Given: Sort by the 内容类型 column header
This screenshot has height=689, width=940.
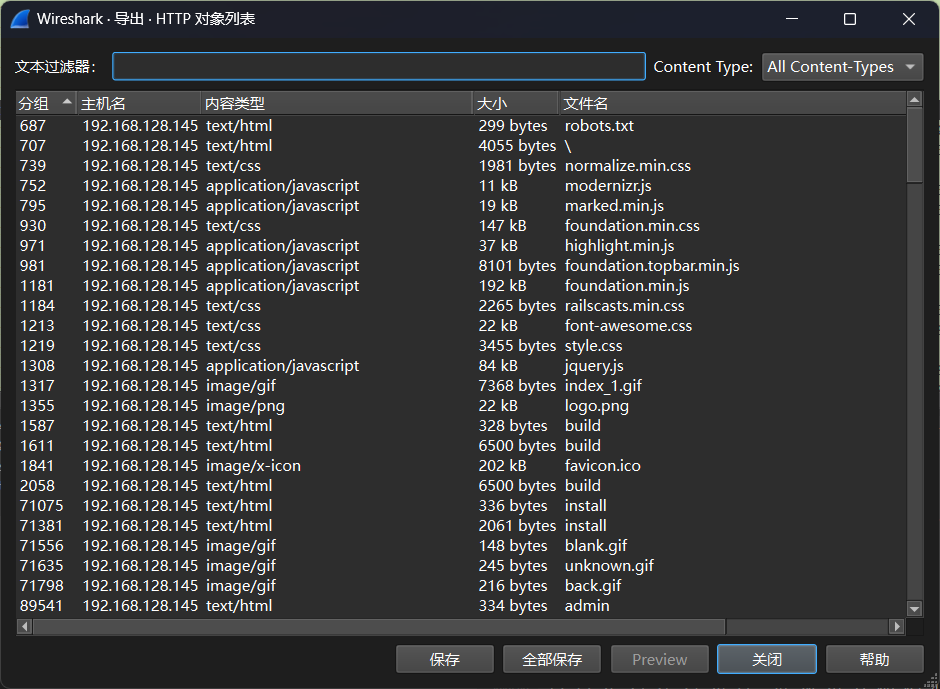Looking at the screenshot, I should click(x=336, y=103).
